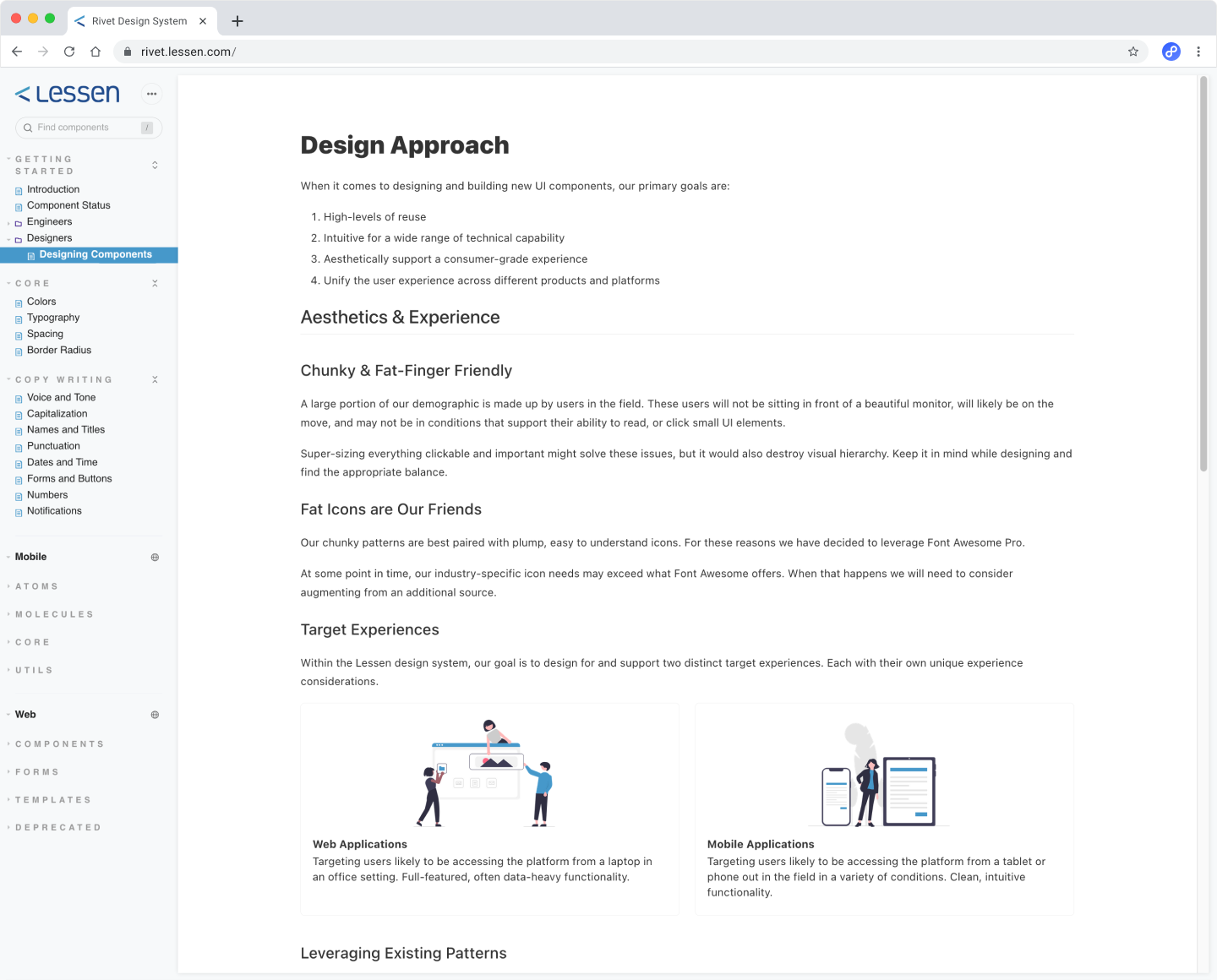Open the sidebar ellipsis options menu
The width and height of the screenshot is (1217, 980).
tap(151, 94)
